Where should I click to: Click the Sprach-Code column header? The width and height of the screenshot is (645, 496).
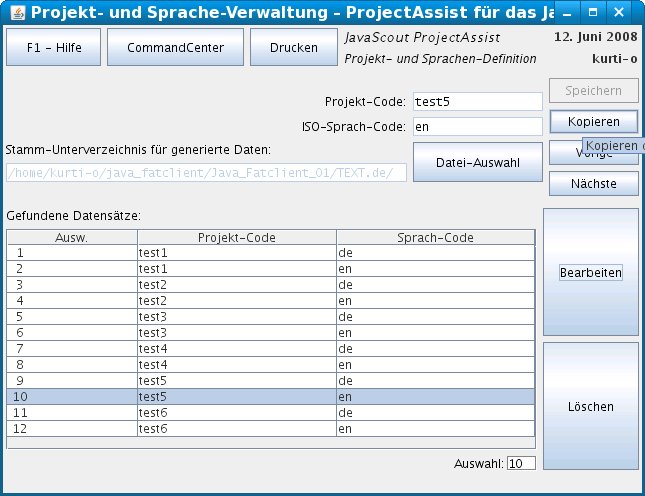[x=435, y=238]
